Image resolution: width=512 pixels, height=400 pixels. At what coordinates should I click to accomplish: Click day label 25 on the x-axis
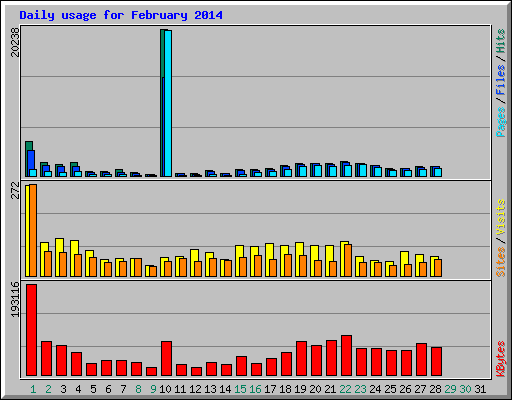coord(390,389)
